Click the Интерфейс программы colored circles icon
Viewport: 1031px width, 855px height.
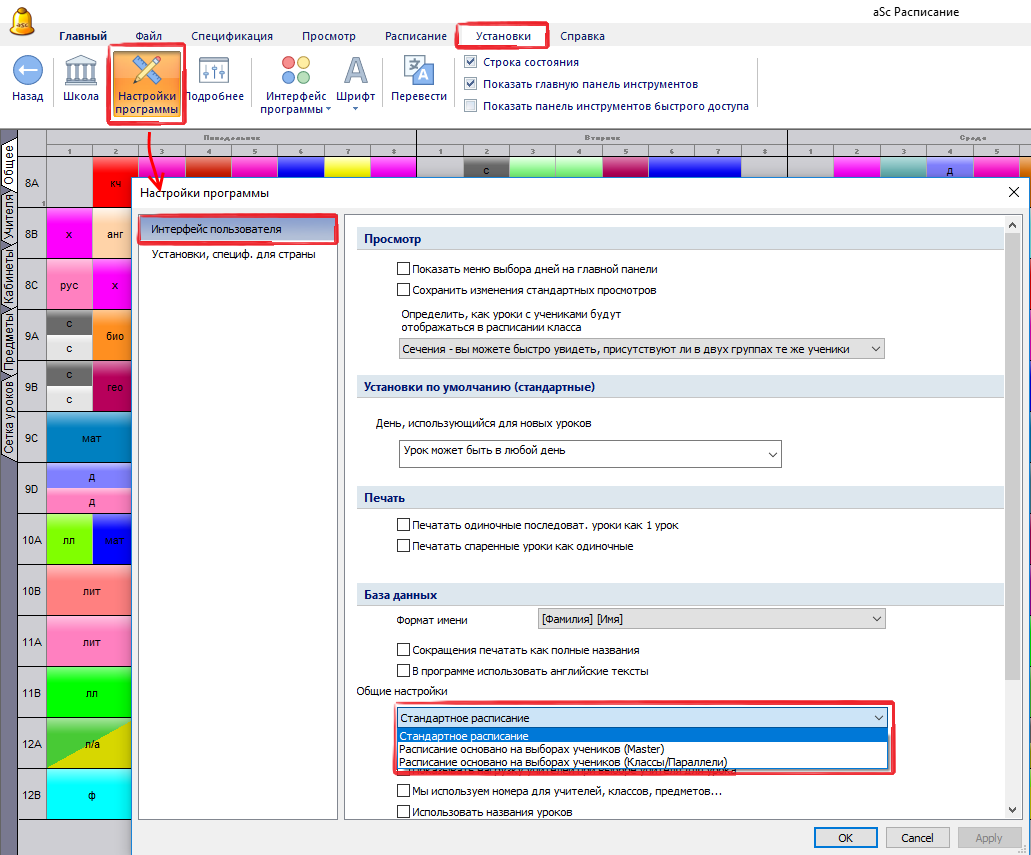(x=296, y=72)
